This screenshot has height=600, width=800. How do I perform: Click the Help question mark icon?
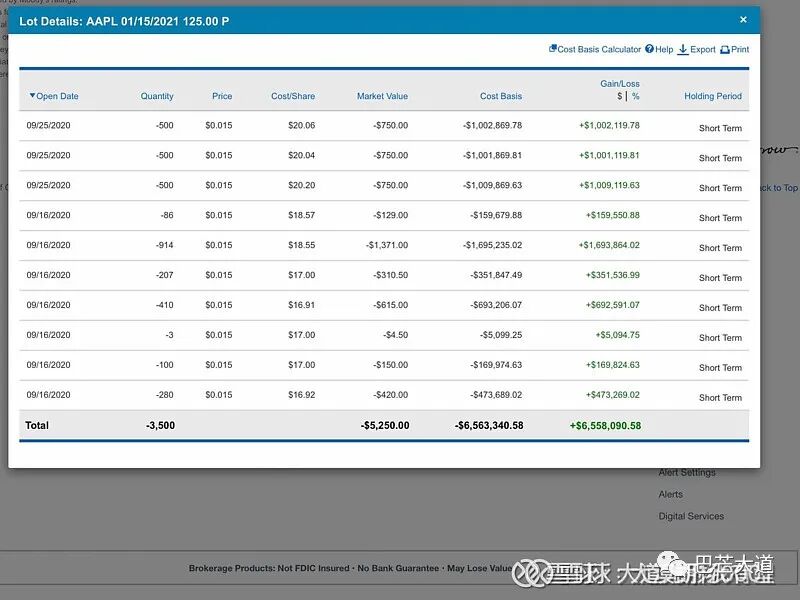coord(649,48)
